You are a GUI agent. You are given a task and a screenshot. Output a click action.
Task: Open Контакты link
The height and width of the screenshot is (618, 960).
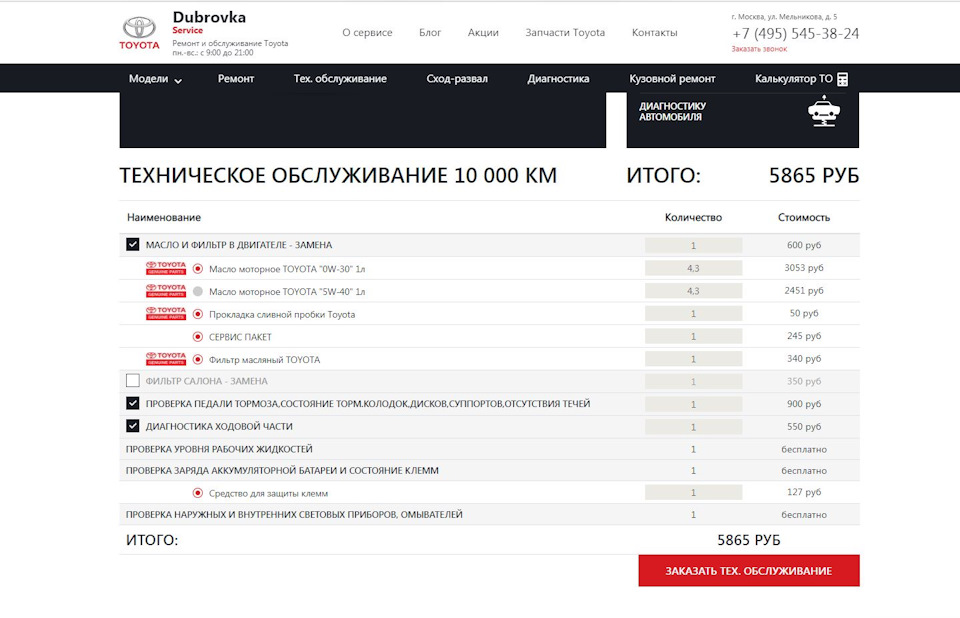point(654,32)
